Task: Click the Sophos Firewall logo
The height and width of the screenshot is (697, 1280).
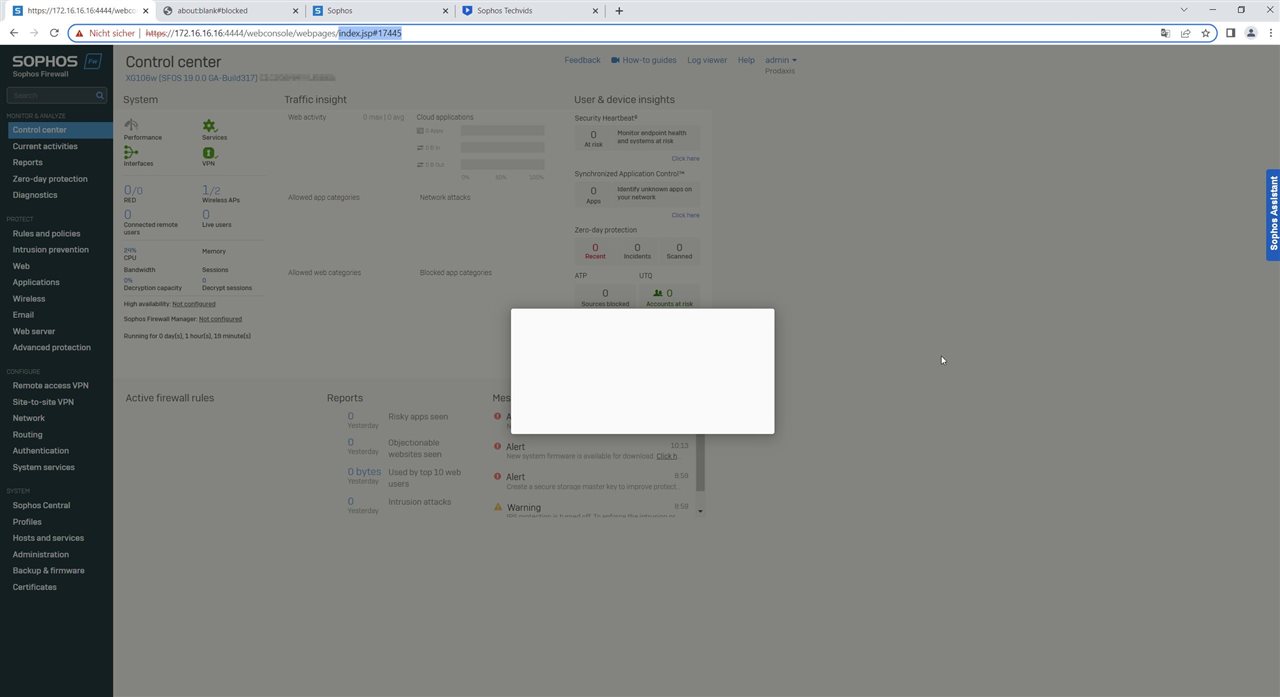Action: [x=56, y=65]
